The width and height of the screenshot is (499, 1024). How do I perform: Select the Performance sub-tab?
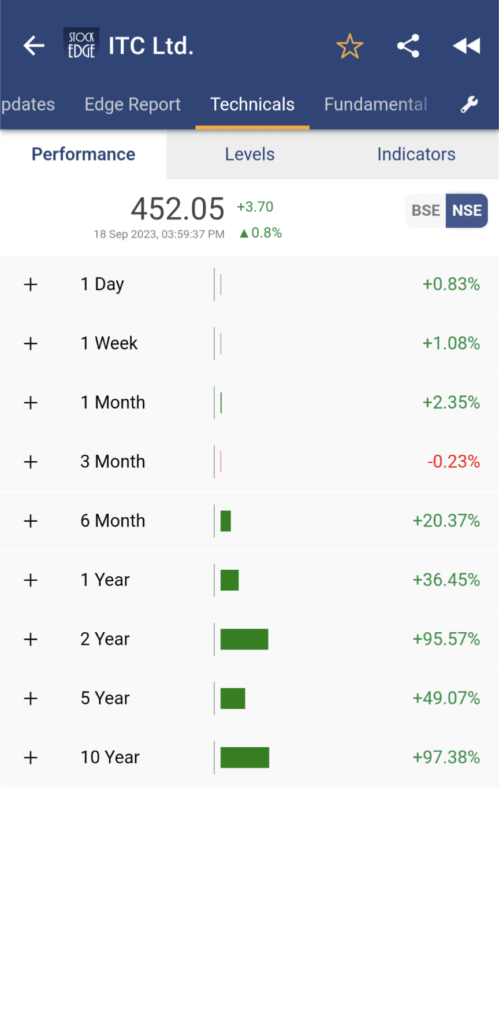tap(84, 155)
